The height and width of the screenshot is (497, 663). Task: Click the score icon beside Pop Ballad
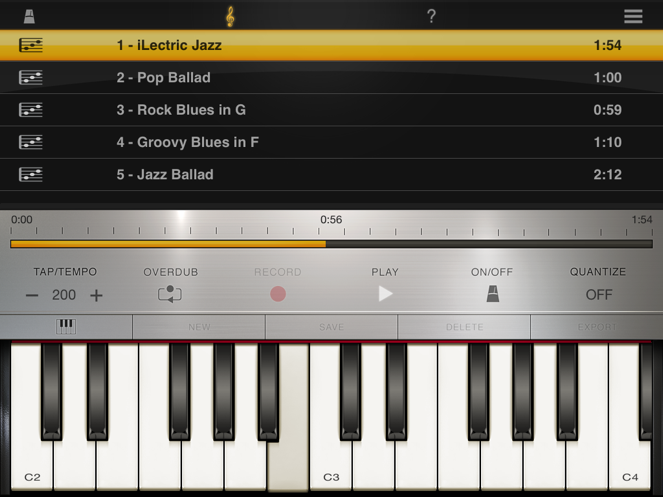point(31,77)
